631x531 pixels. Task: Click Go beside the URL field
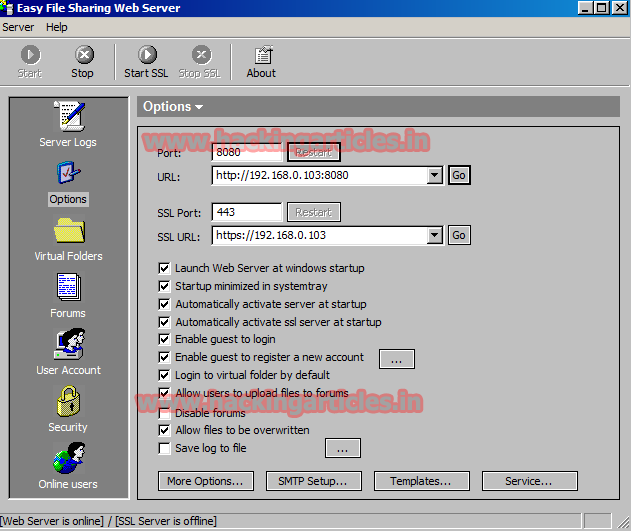(459, 175)
